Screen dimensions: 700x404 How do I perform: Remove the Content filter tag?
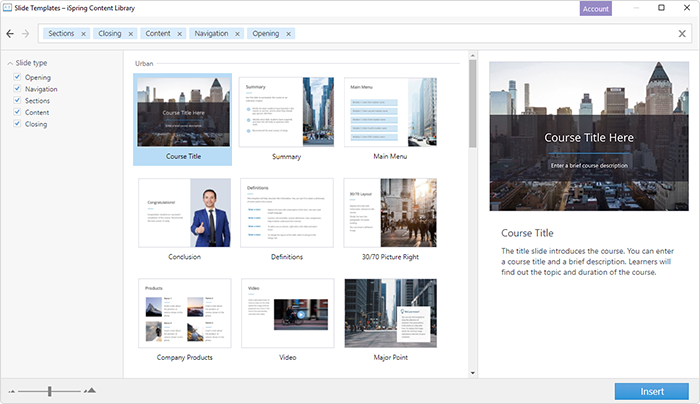click(179, 34)
